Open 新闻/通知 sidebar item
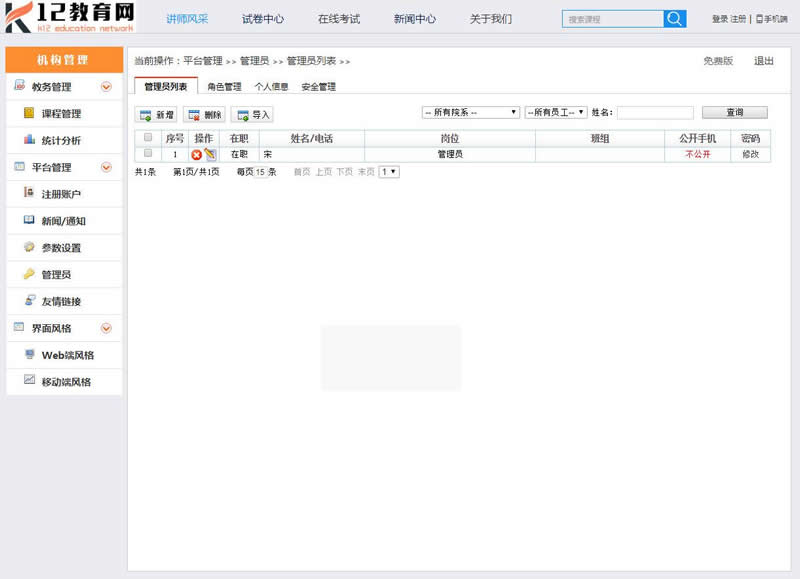 (x=63, y=221)
